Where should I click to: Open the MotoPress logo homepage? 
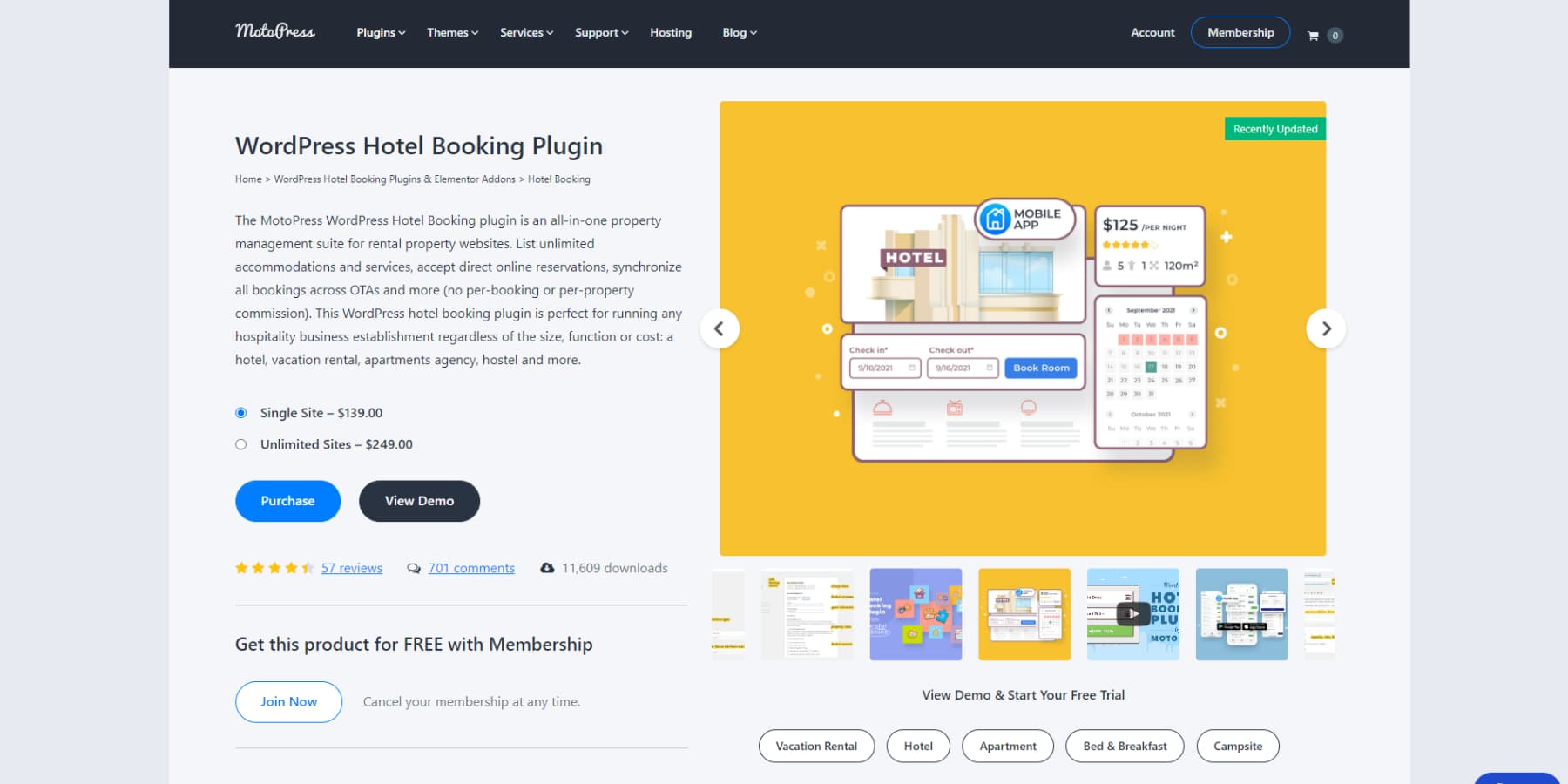(x=275, y=31)
